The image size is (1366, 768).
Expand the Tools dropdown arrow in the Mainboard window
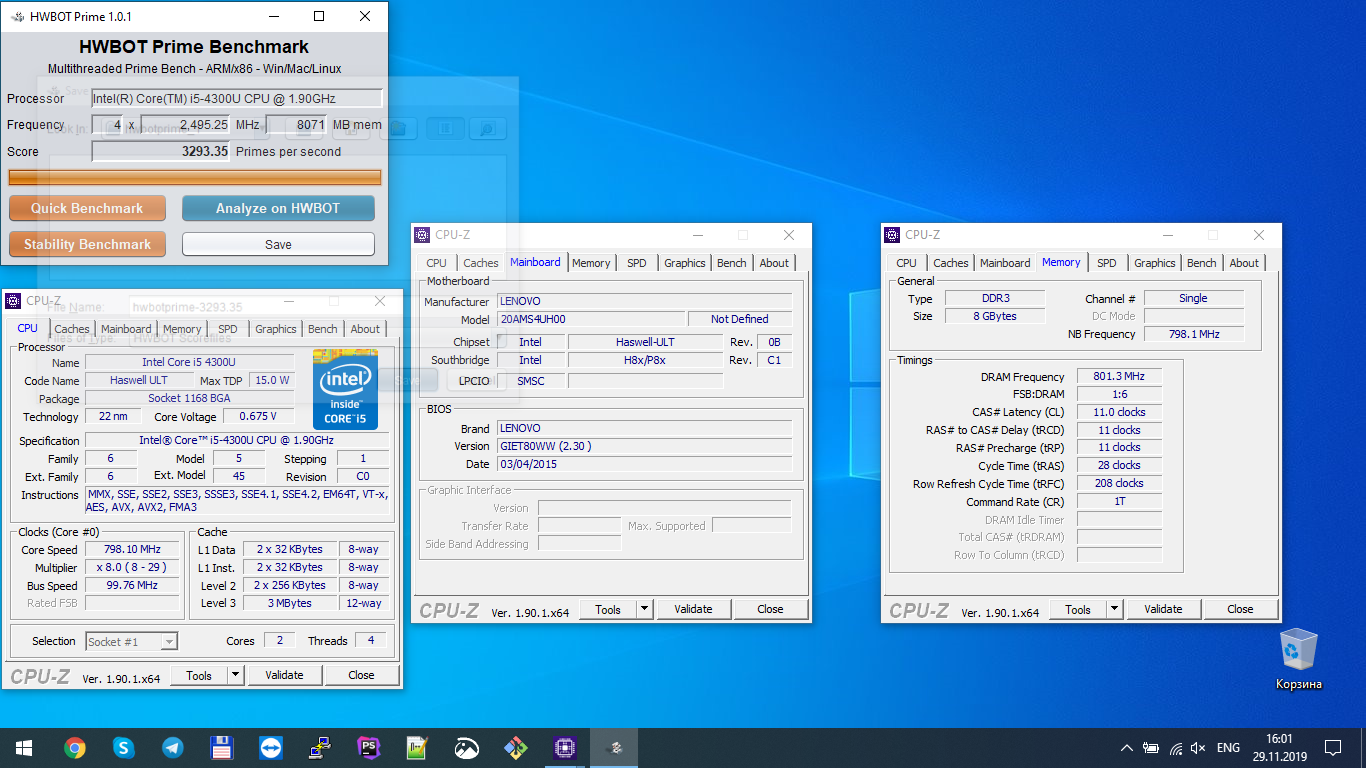(644, 609)
